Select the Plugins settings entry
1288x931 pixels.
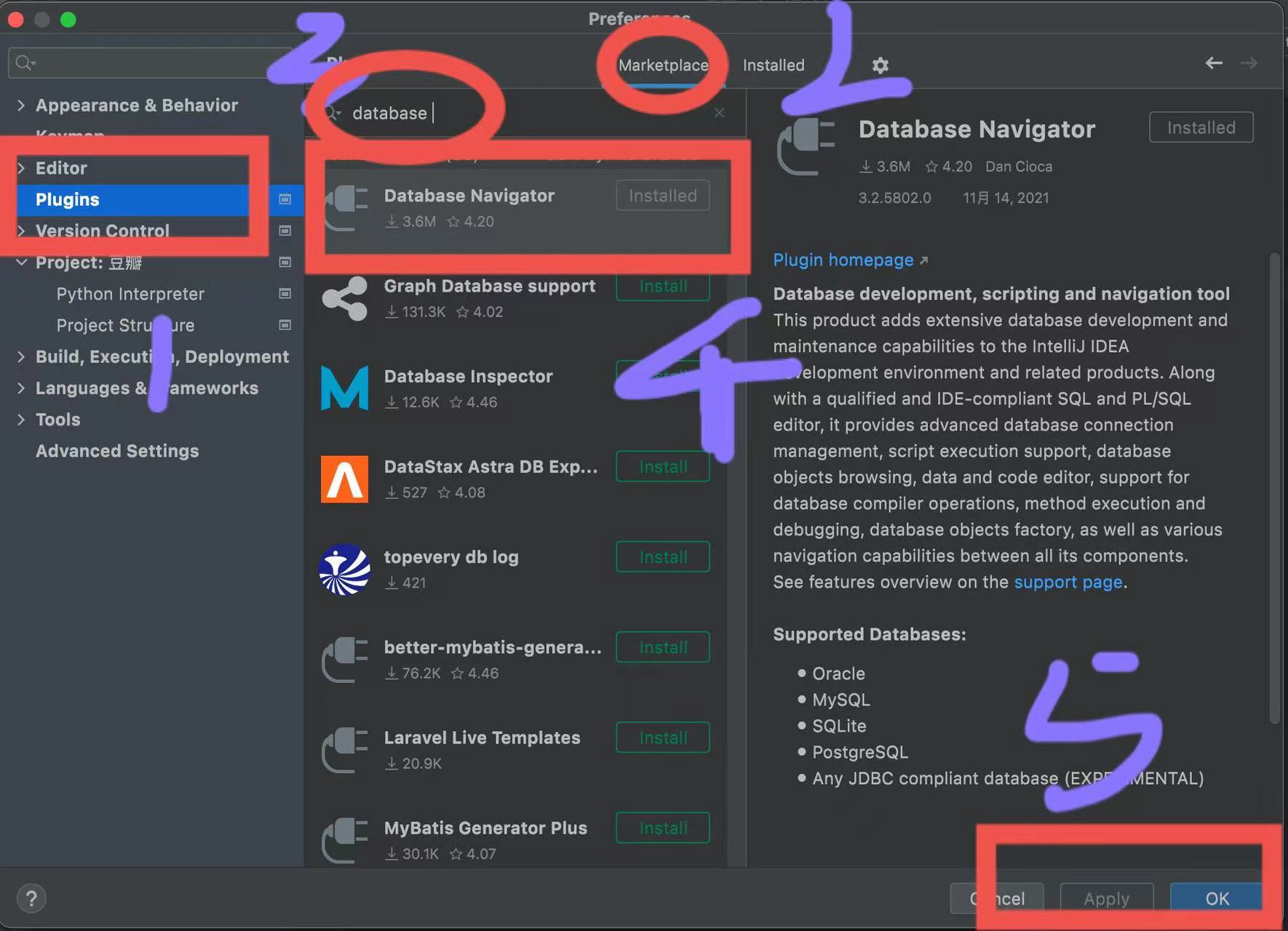(67, 199)
